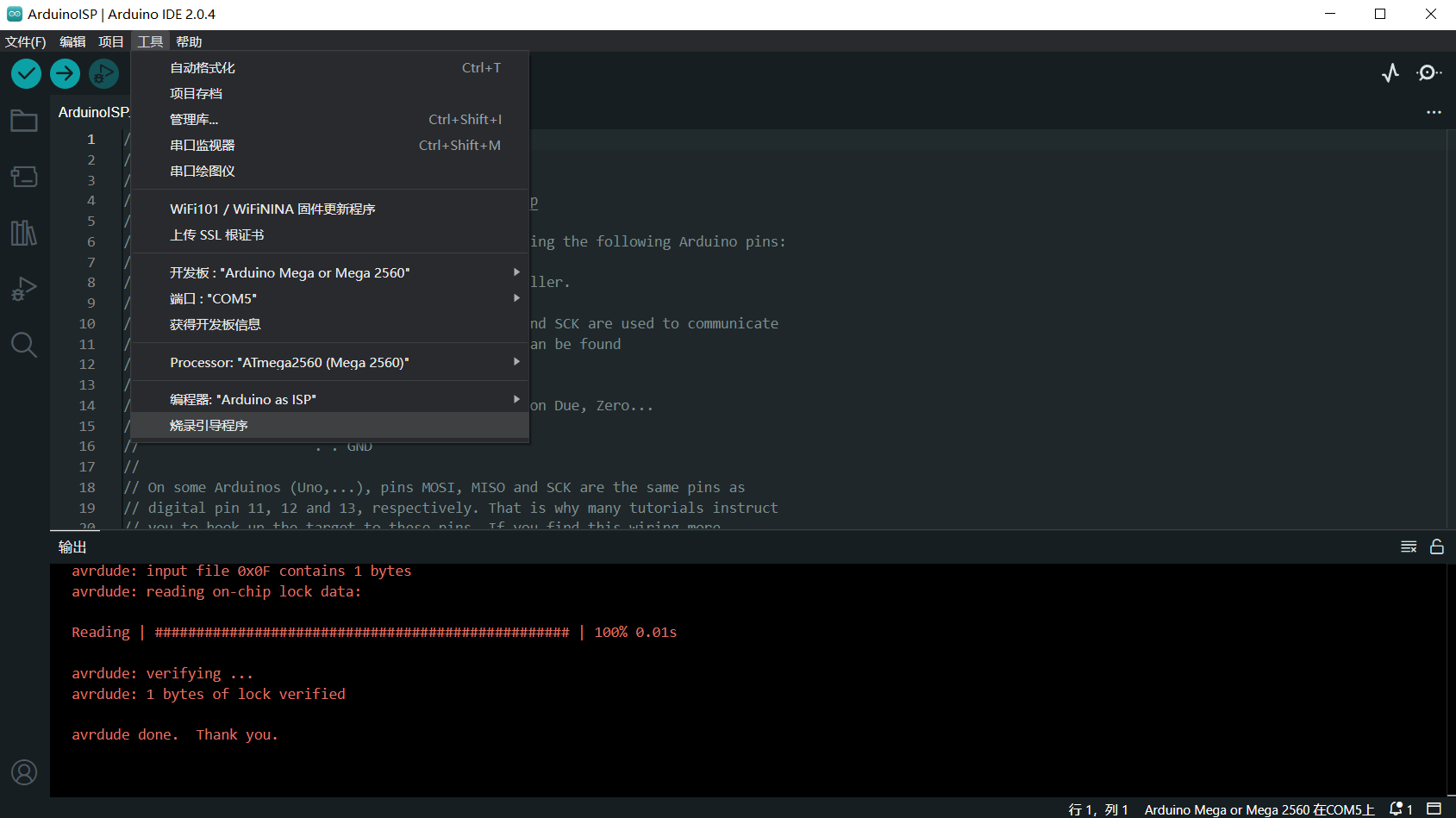Open the 项目 menu
The width and height of the screenshot is (1456, 818).
(x=111, y=41)
